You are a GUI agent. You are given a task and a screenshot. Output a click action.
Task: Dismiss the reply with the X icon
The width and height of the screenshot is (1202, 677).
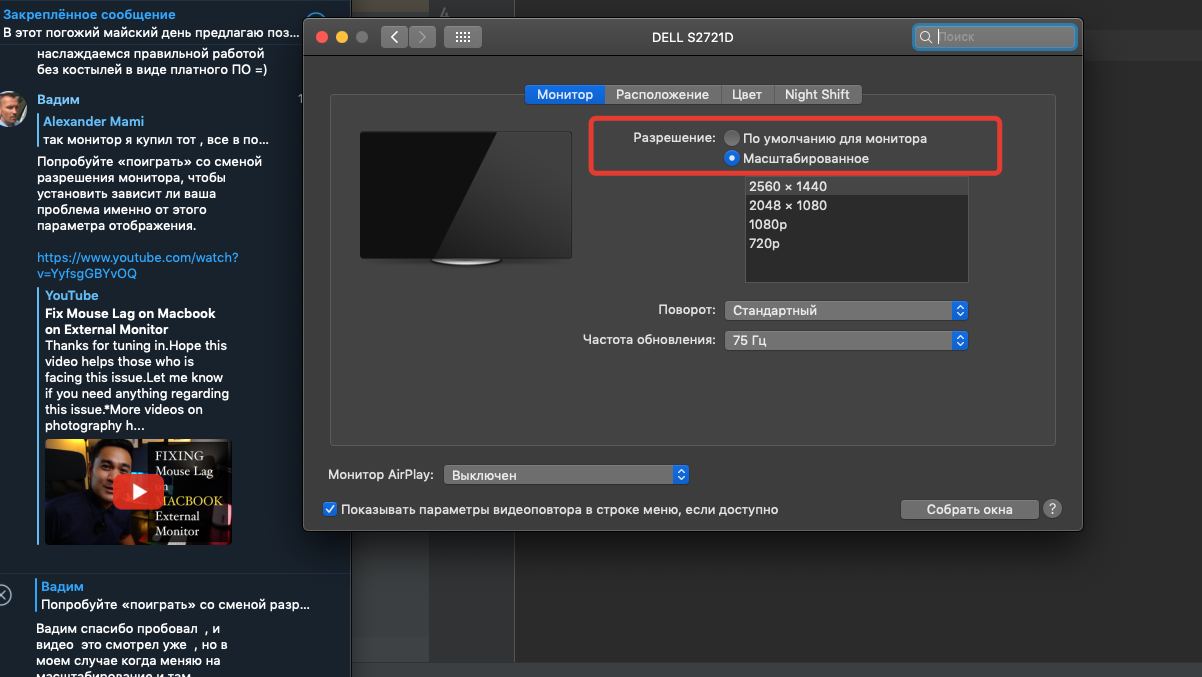point(4,595)
